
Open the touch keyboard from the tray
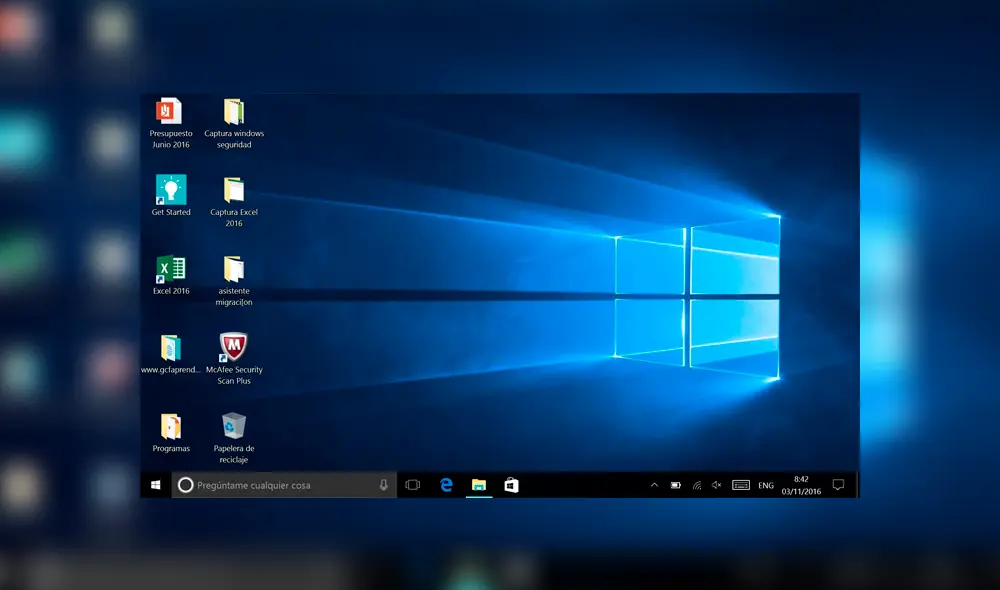pyautogui.click(x=740, y=484)
